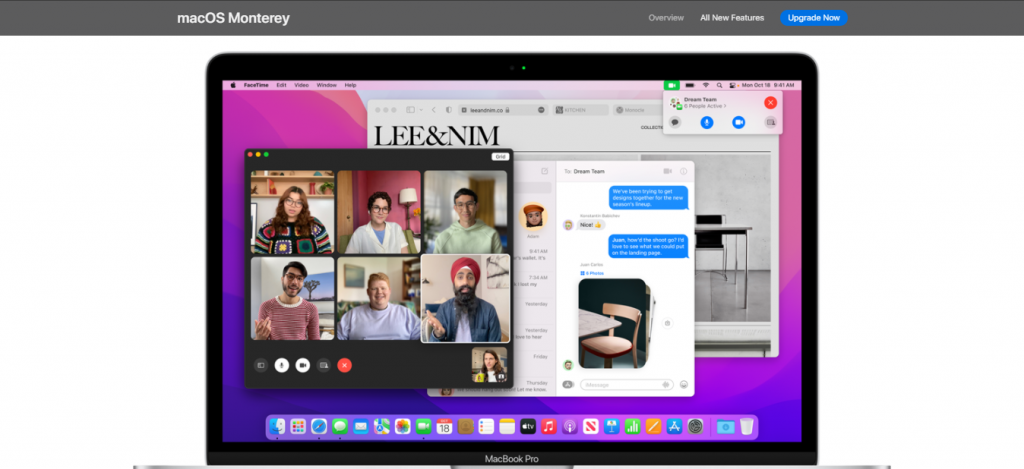Toggle microphone in Dream Team popup
This screenshot has height=469, width=1024.
[707, 122]
